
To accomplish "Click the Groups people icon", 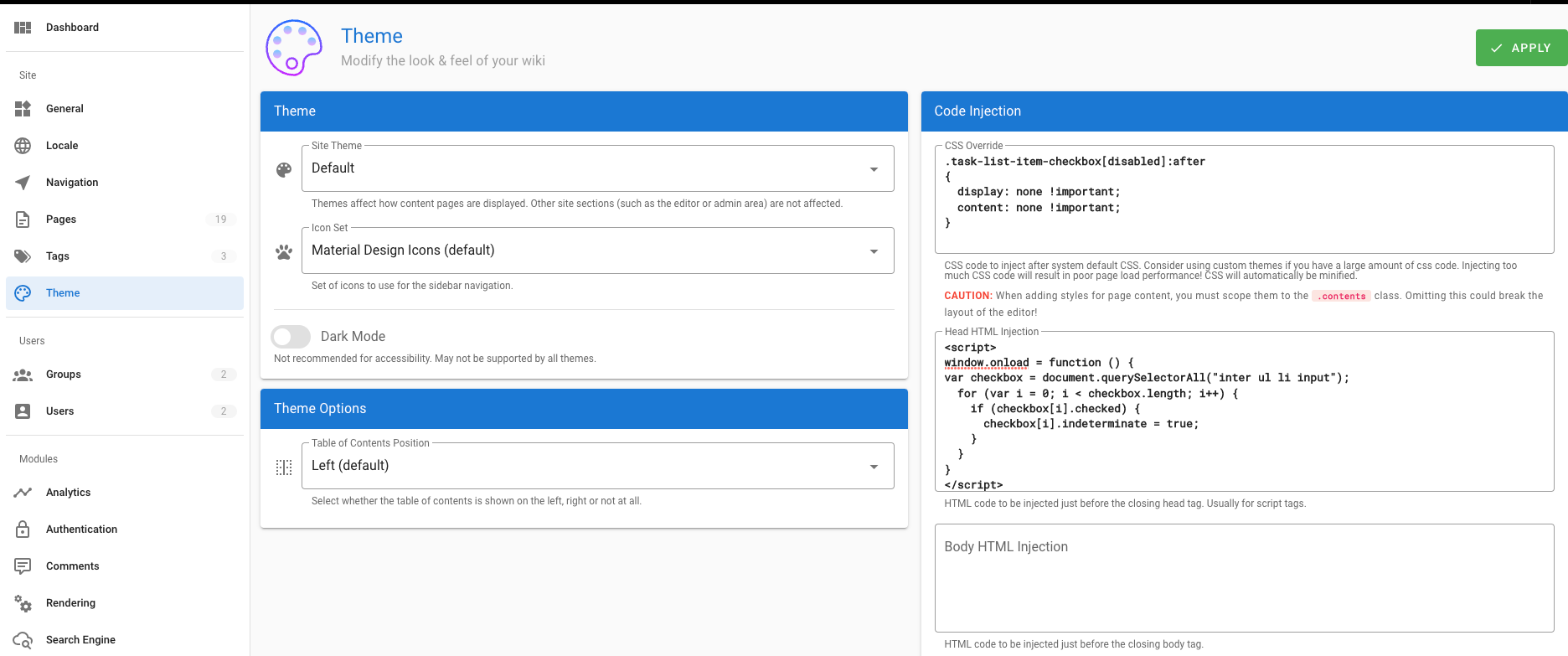I will click(23, 374).
